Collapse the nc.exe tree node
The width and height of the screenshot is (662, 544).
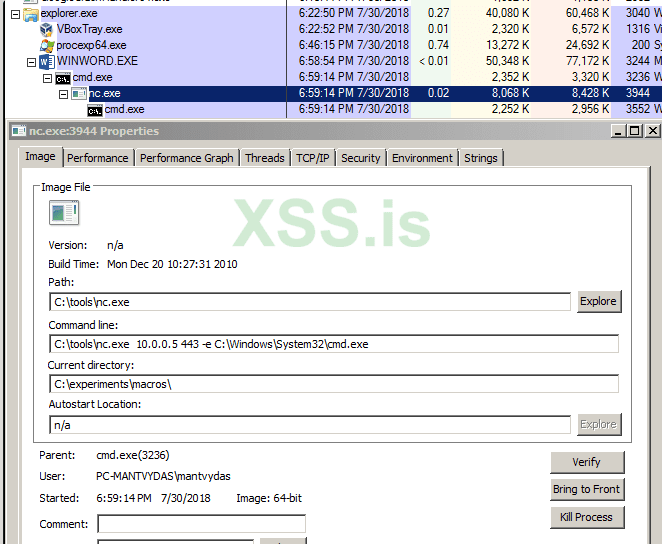63,95
